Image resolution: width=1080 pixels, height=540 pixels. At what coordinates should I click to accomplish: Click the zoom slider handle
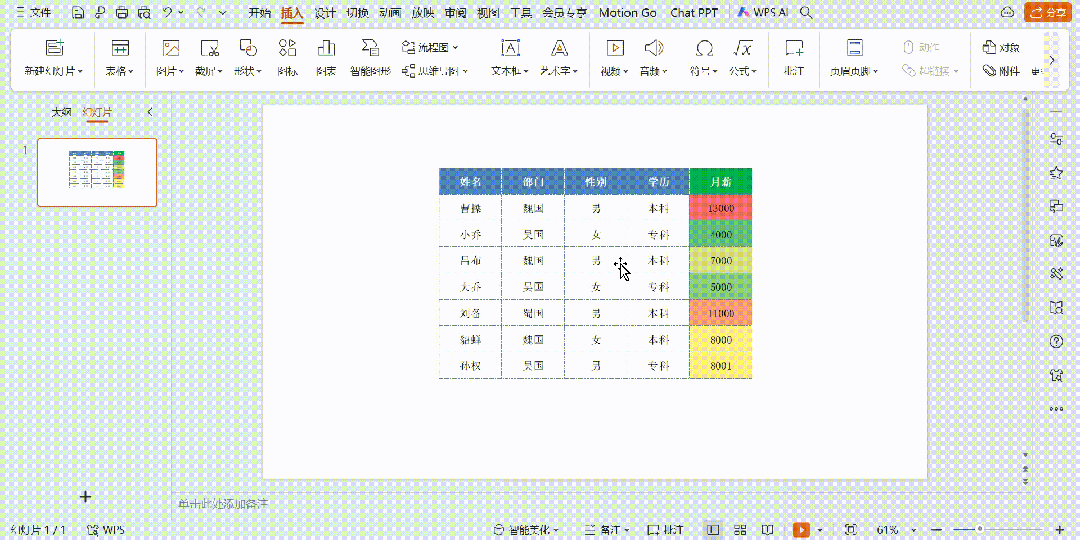pyautogui.click(x=979, y=530)
